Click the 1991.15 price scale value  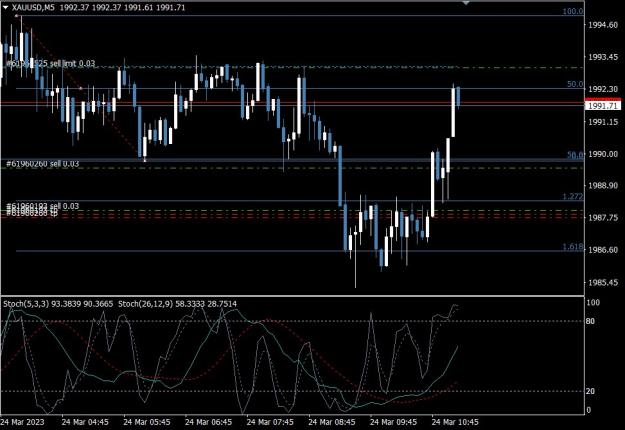(x=603, y=122)
